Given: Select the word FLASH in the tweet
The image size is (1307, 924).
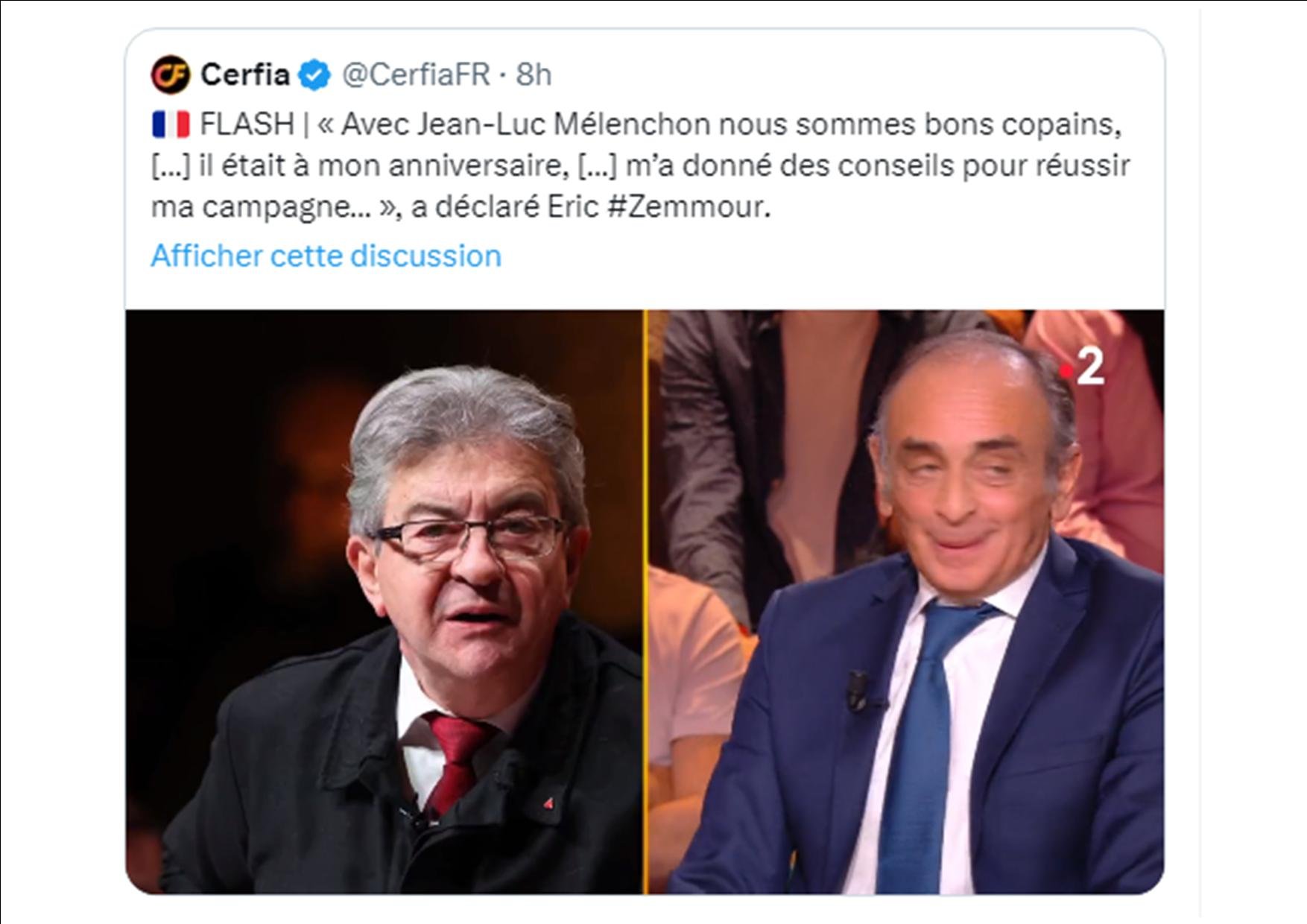Looking at the screenshot, I should coord(247,124).
